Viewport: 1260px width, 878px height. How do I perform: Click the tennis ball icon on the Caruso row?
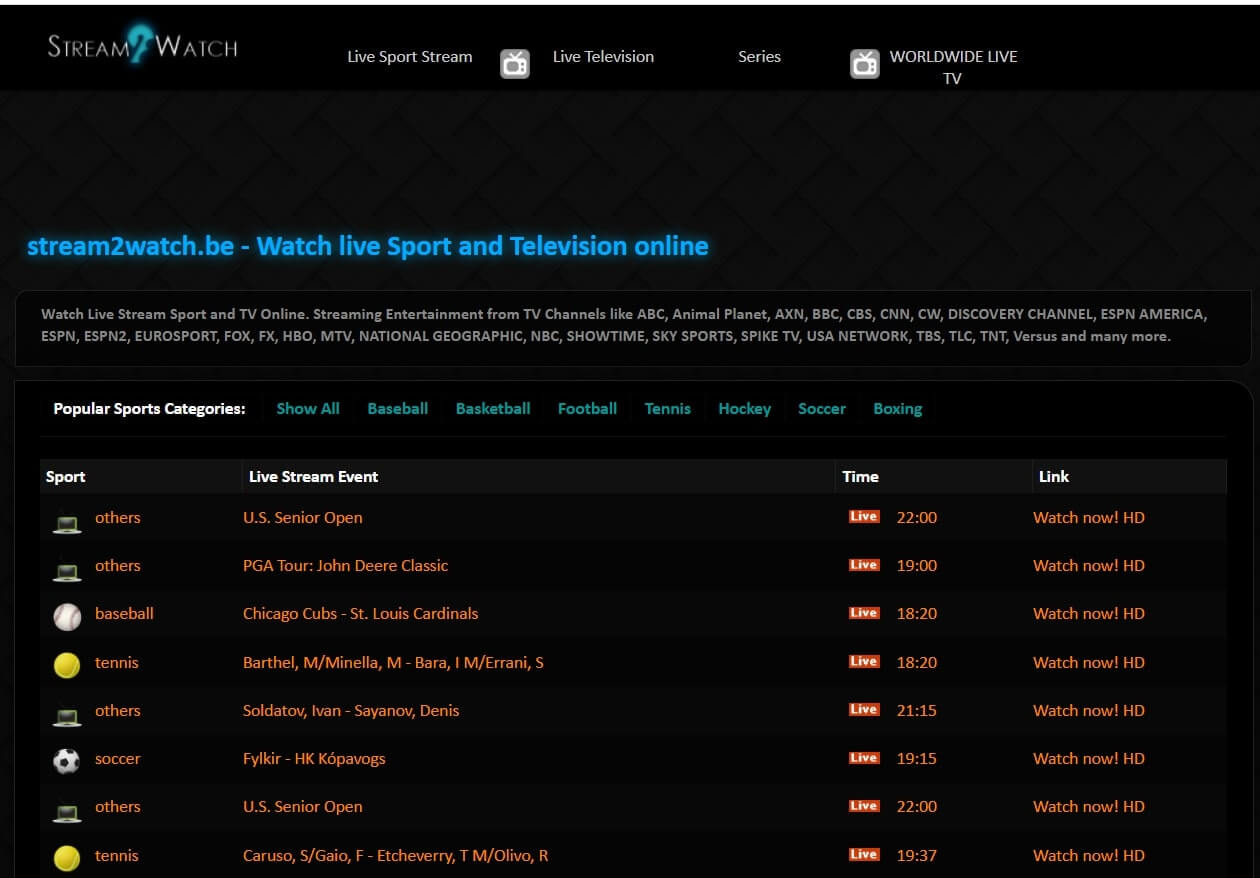pyautogui.click(x=66, y=856)
